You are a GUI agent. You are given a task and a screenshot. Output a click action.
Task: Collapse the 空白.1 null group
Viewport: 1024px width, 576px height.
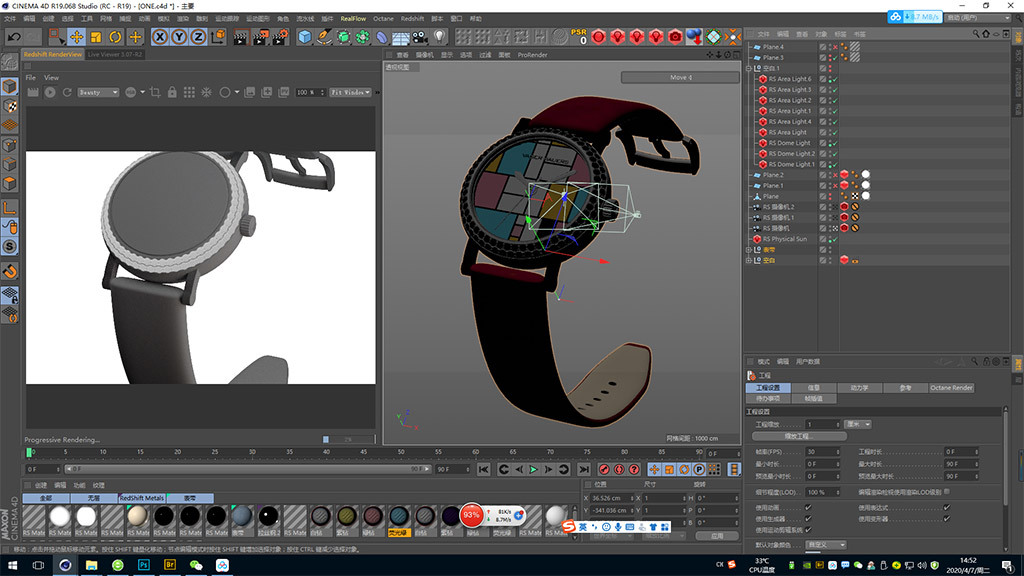pos(749,69)
